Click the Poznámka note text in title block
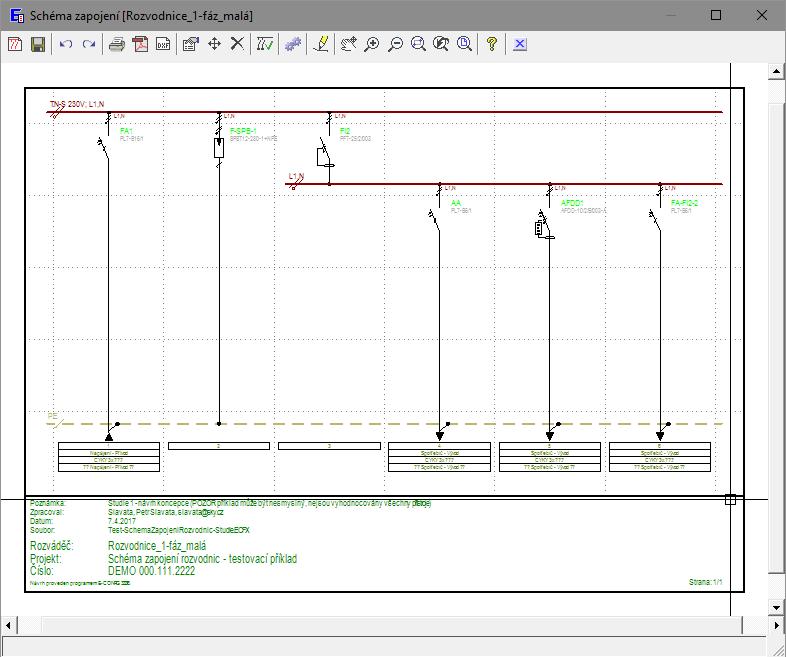 (269, 503)
